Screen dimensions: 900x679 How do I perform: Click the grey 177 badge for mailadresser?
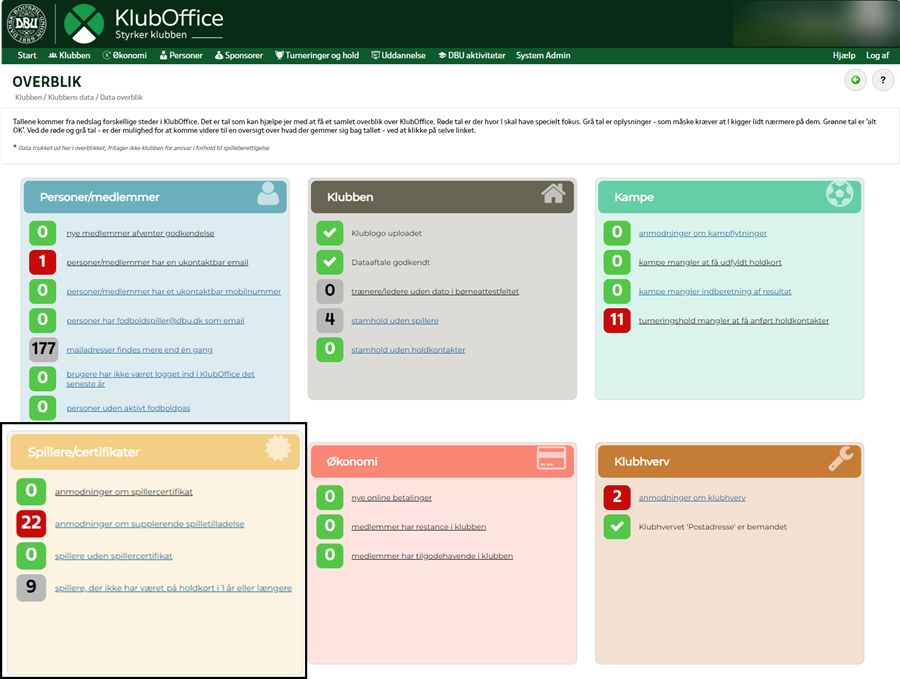(44, 349)
